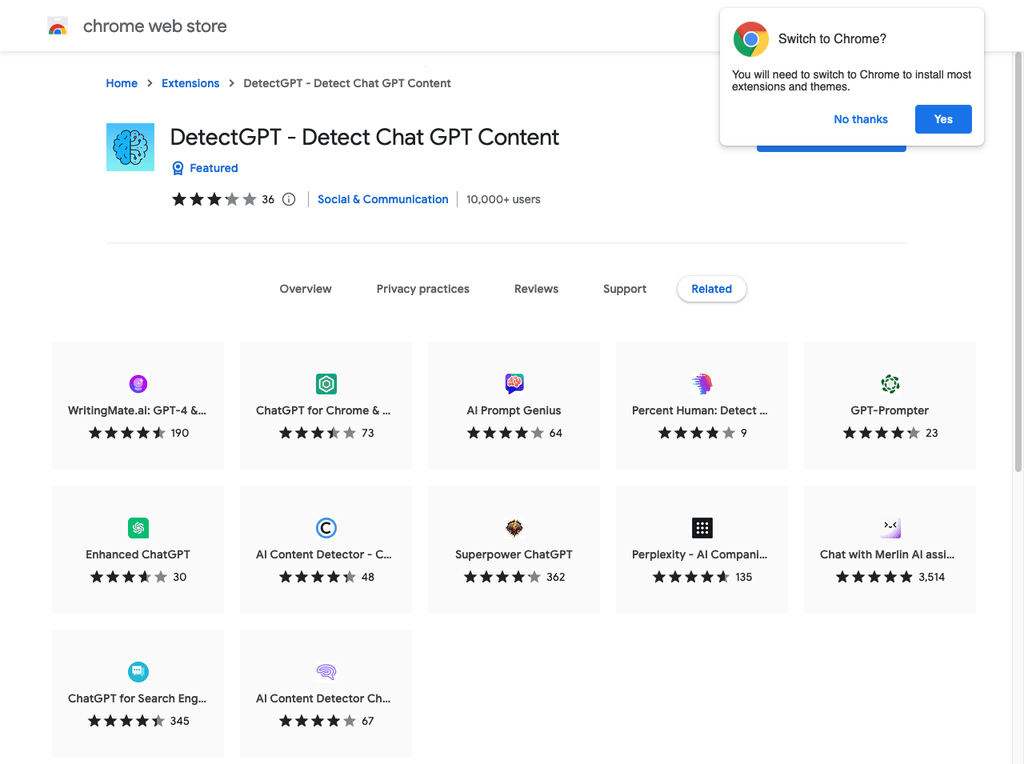Click the ChatGPT for Chrome extension icon
Screen dimensions: 1024x764
(325, 383)
